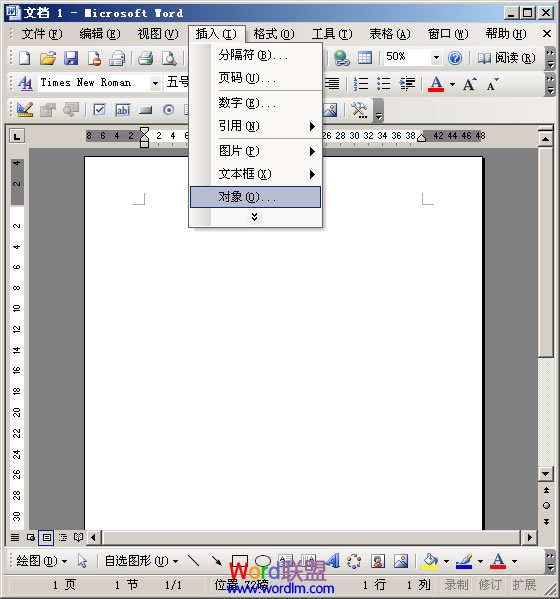Switch to Web Layout view button
This screenshot has height=599, width=560.
click(31, 538)
